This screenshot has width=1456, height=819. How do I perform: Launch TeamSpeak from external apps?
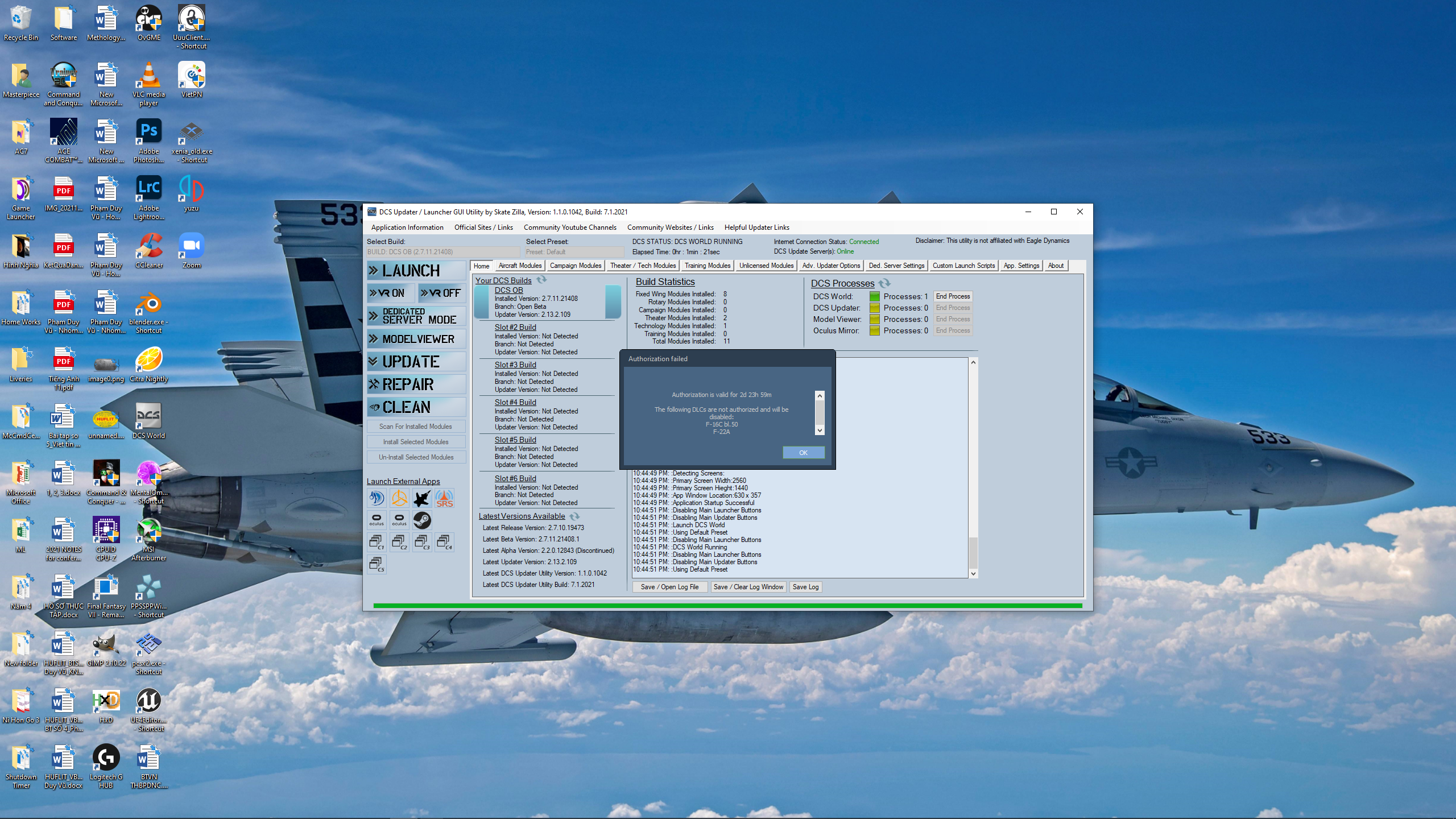(x=377, y=498)
